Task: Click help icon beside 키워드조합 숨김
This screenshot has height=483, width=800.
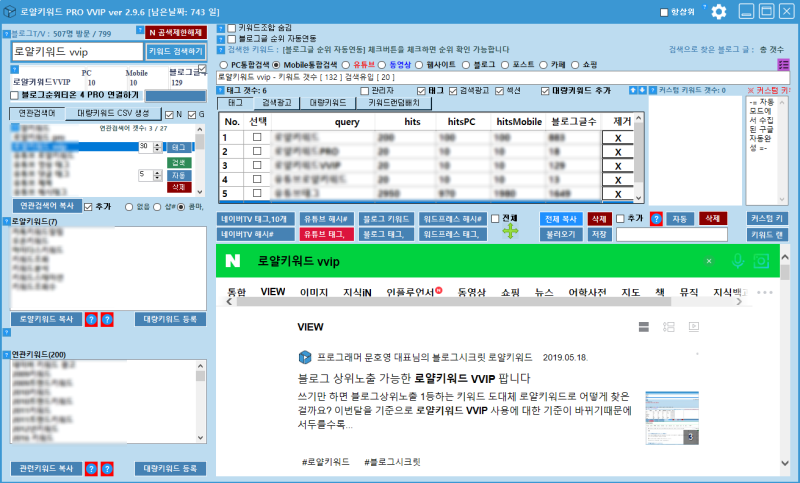Action: [x=221, y=29]
